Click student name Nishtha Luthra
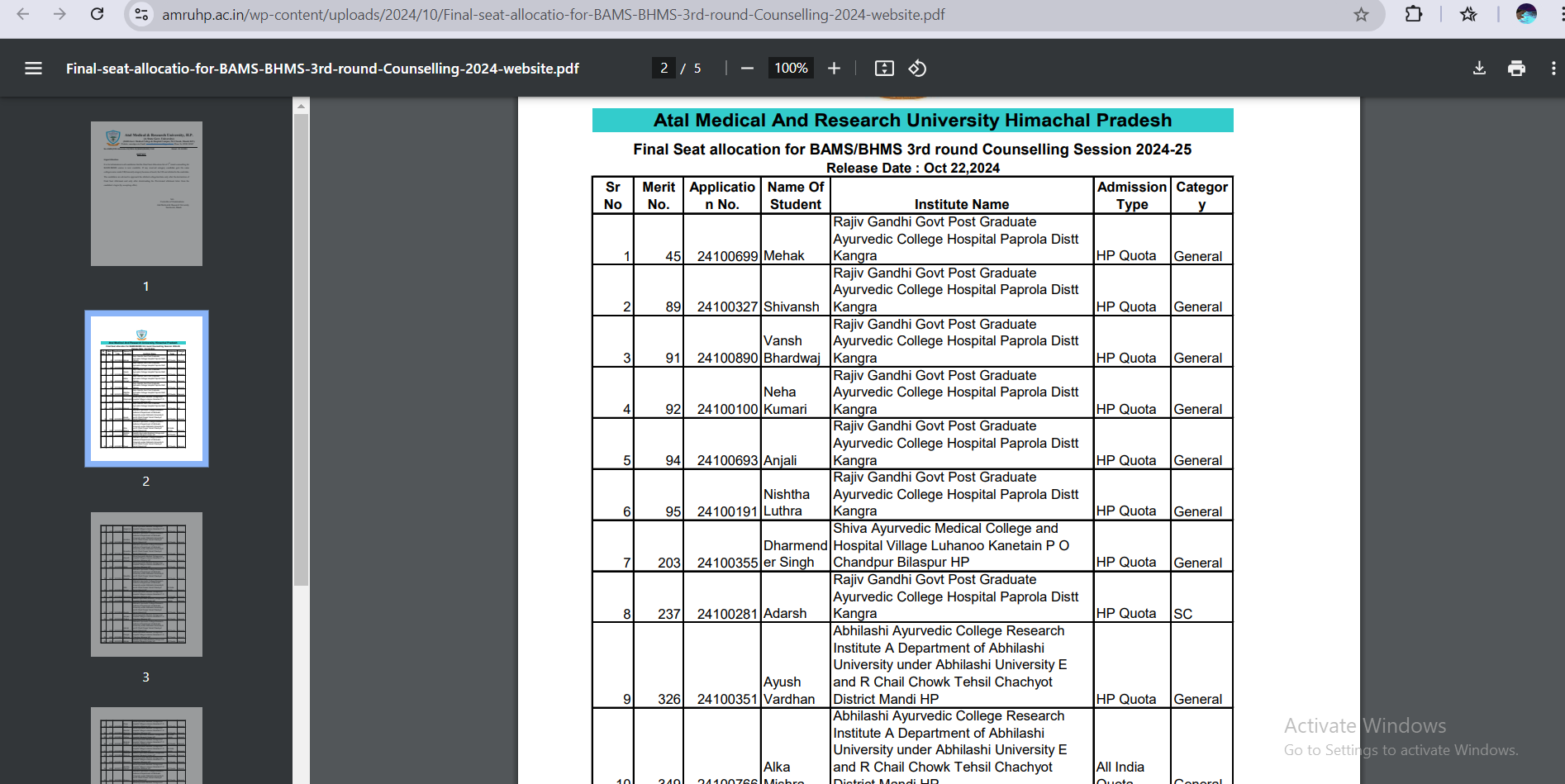This screenshot has width=1565, height=784. pyautogui.click(x=787, y=503)
